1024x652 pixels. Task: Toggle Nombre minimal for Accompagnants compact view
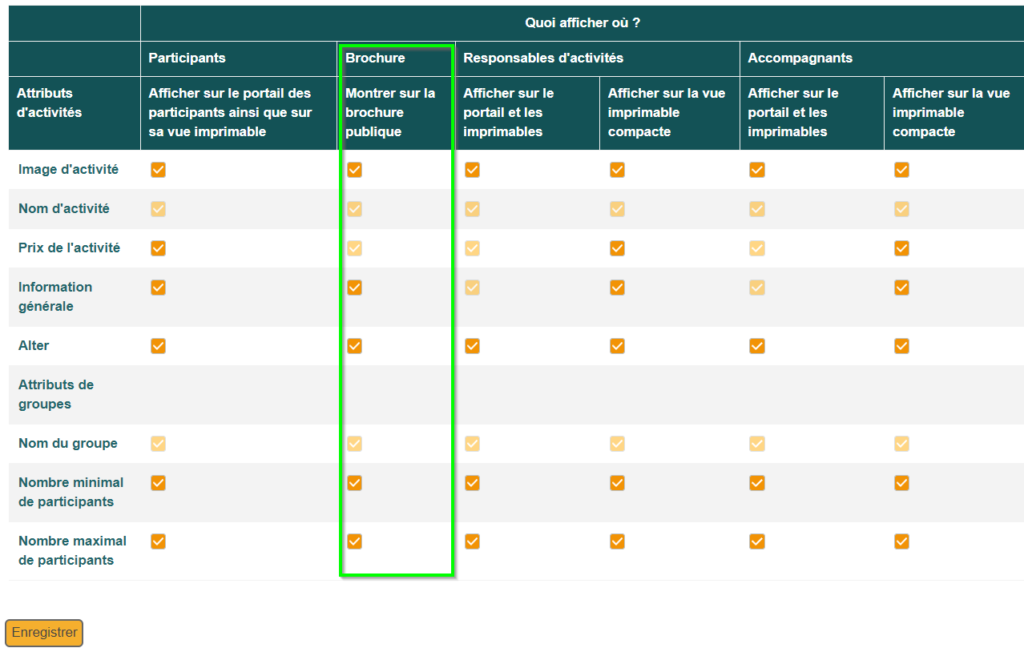point(902,483)
